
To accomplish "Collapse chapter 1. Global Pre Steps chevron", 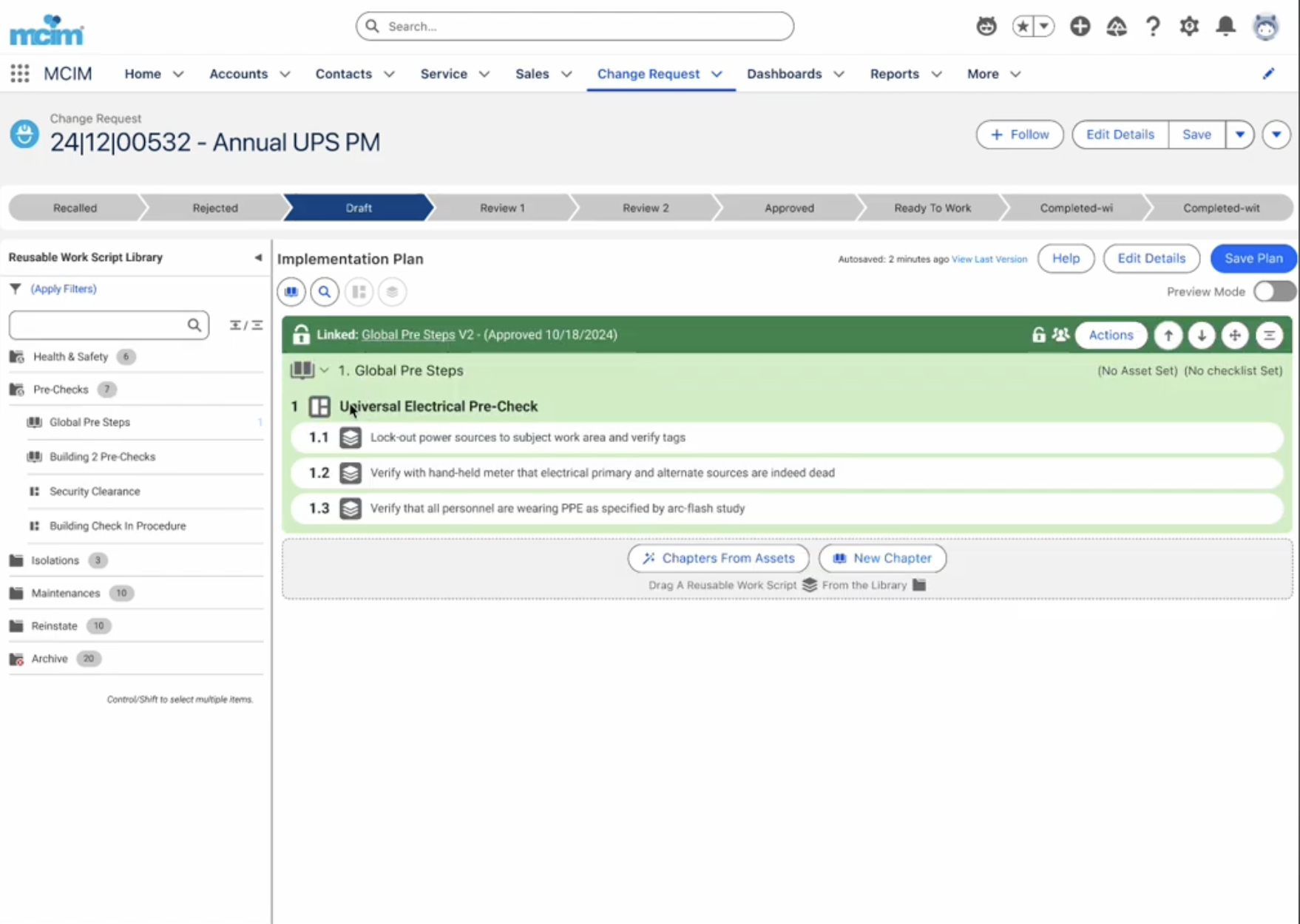I will [324, 370].
